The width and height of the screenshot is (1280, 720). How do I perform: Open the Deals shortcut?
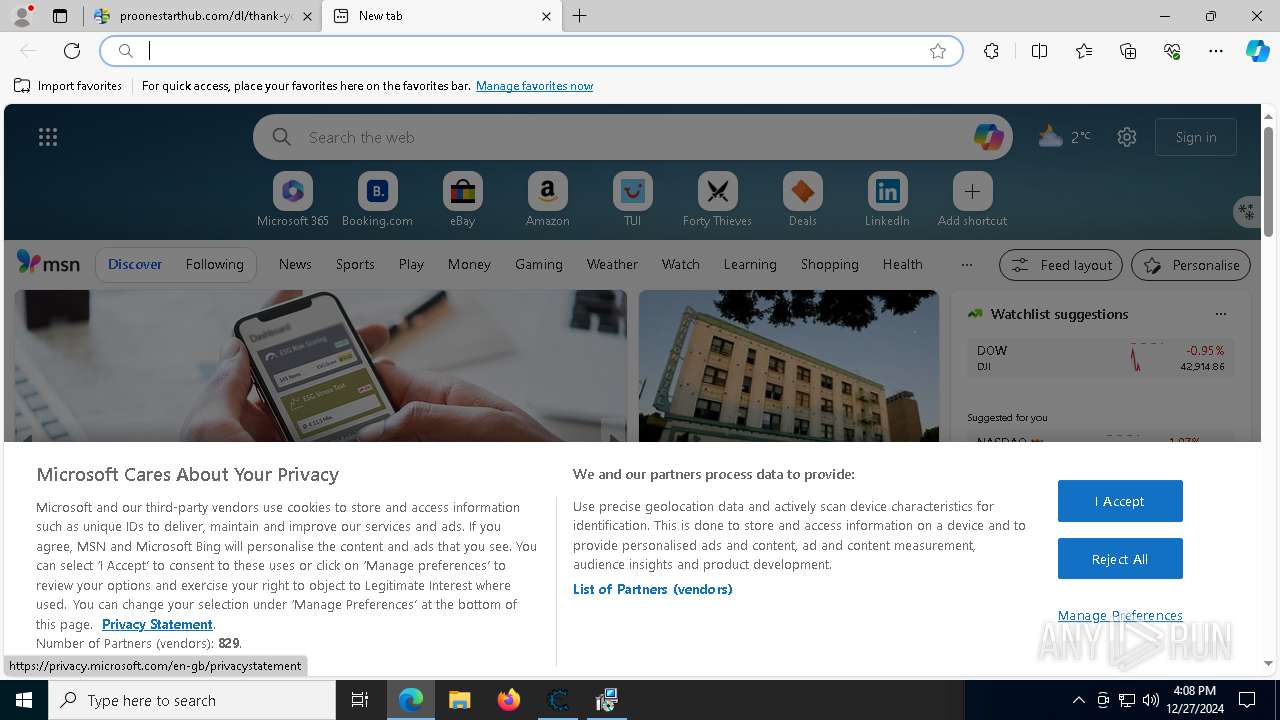point(802,200)
